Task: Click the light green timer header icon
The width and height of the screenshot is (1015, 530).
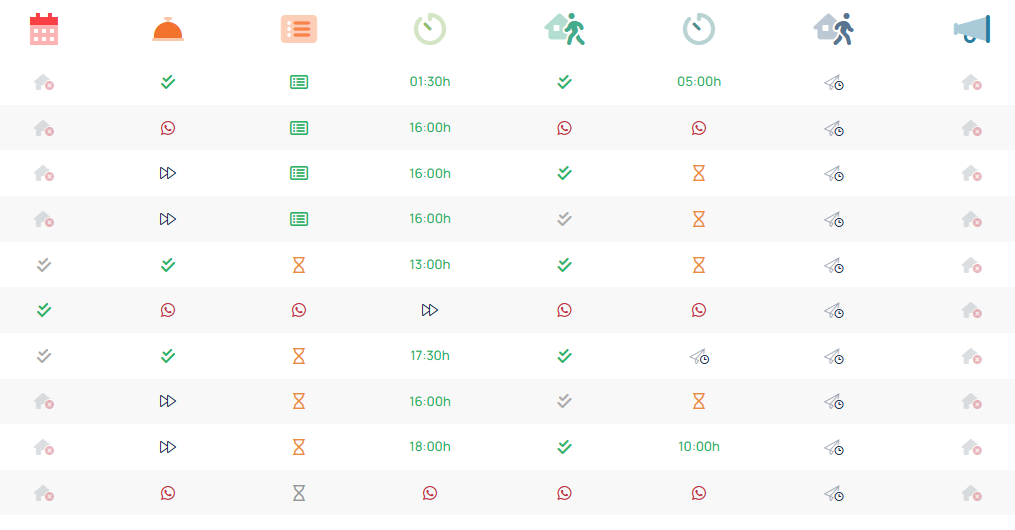Action: tap(430, 29)
